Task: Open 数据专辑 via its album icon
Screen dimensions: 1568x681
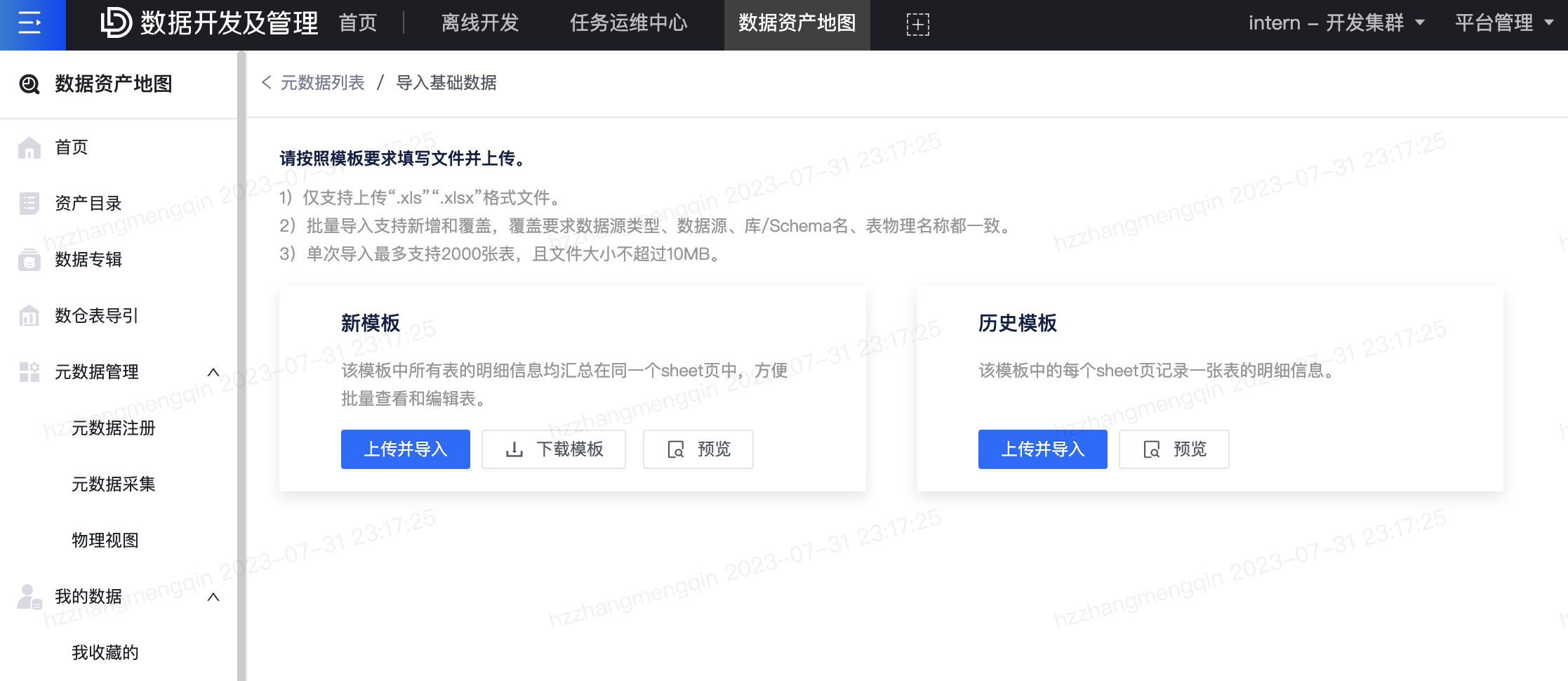Action: [x=29, y=260]
